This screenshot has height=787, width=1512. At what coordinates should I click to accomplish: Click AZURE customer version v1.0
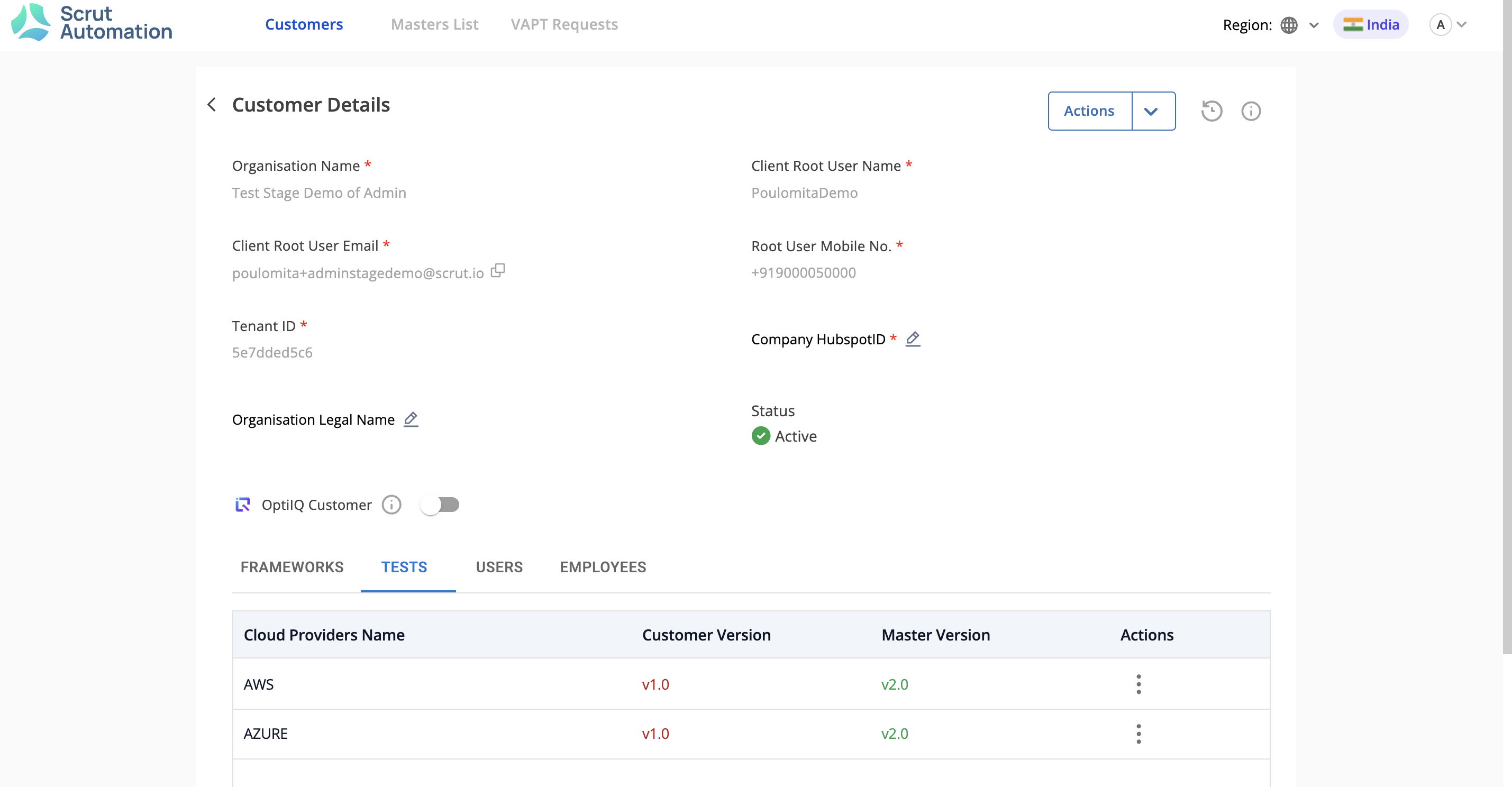click(x=655, y=734)
